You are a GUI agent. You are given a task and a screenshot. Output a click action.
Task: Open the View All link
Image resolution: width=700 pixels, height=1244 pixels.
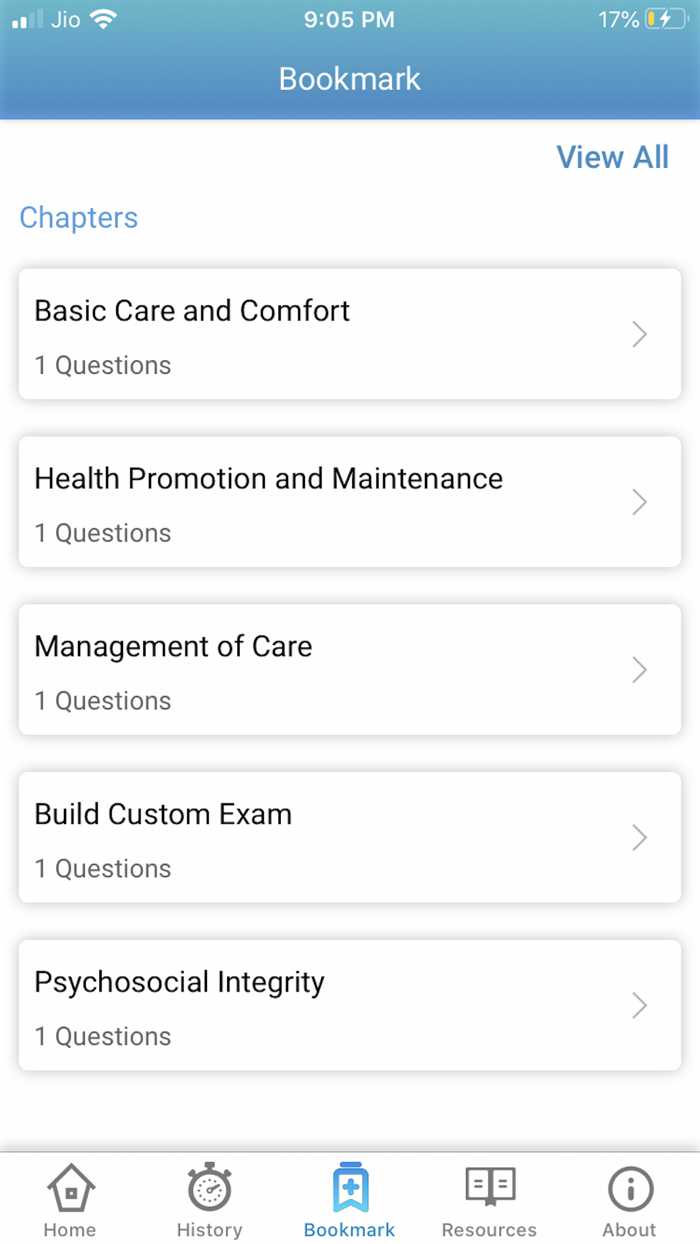click(612, 157)
